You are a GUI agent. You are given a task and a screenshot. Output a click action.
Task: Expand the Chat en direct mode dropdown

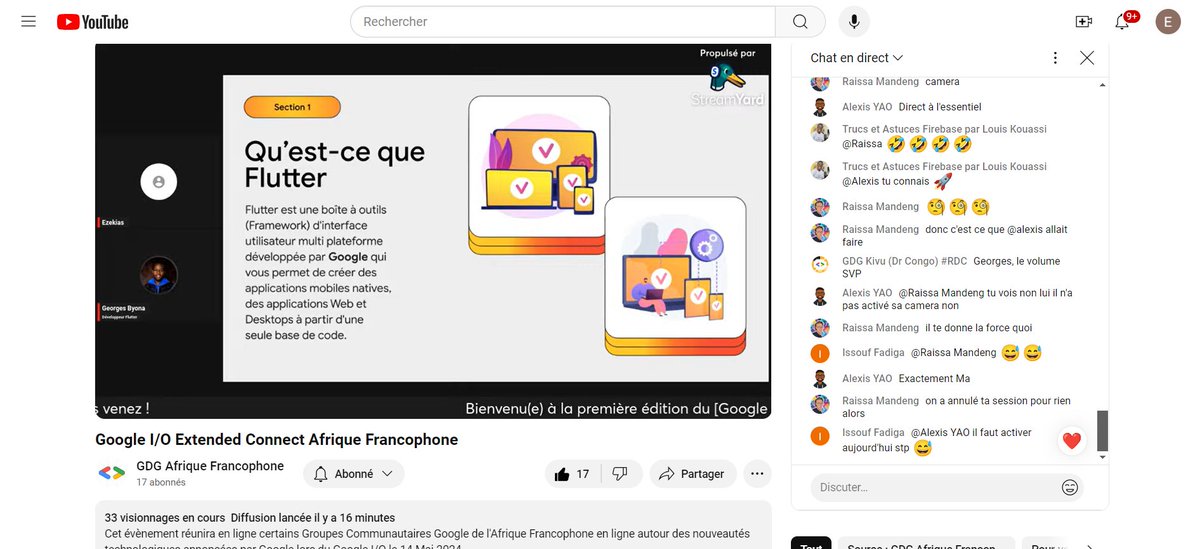856,58
